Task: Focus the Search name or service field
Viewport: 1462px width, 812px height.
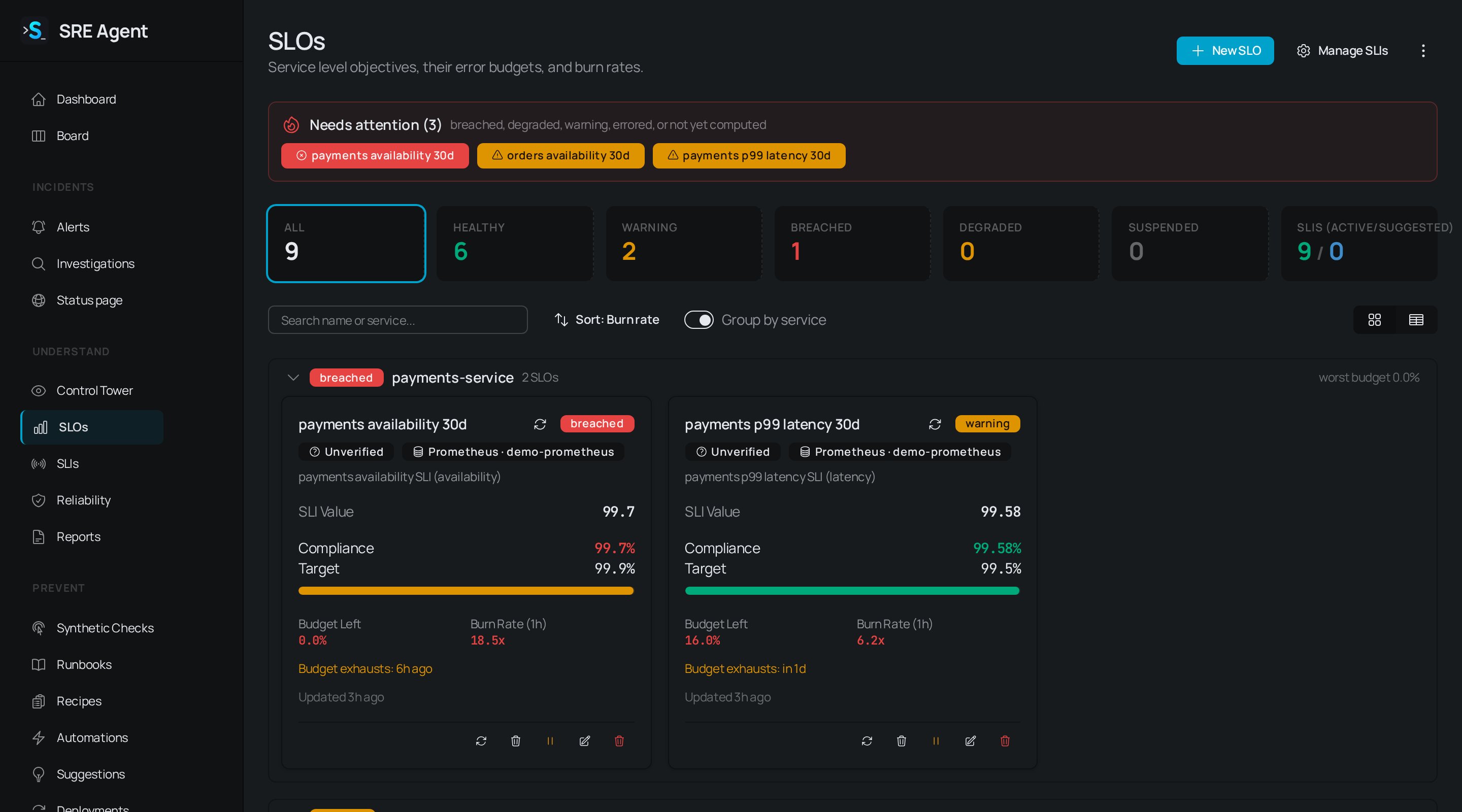Action: click(x=398, y=320)
